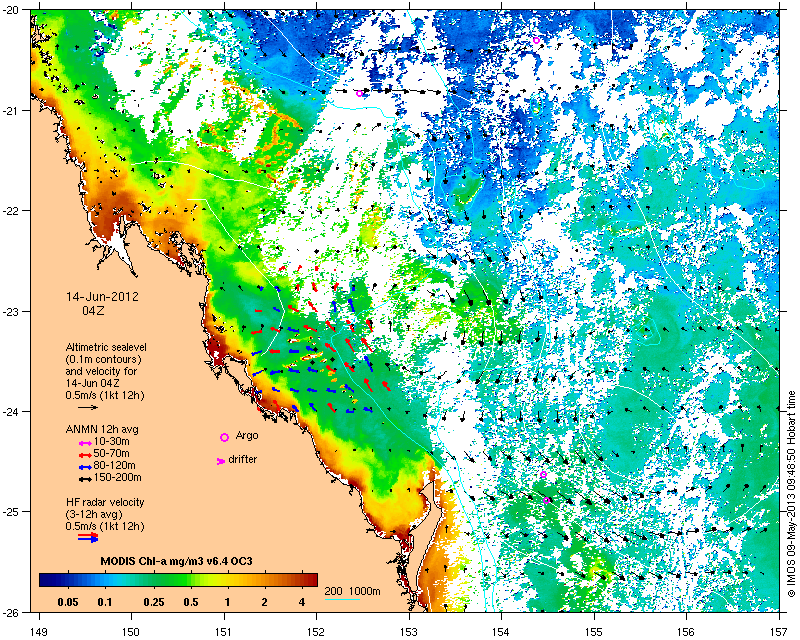Click the 'ANMN 12h avg' legend heading

coord(102,429)
